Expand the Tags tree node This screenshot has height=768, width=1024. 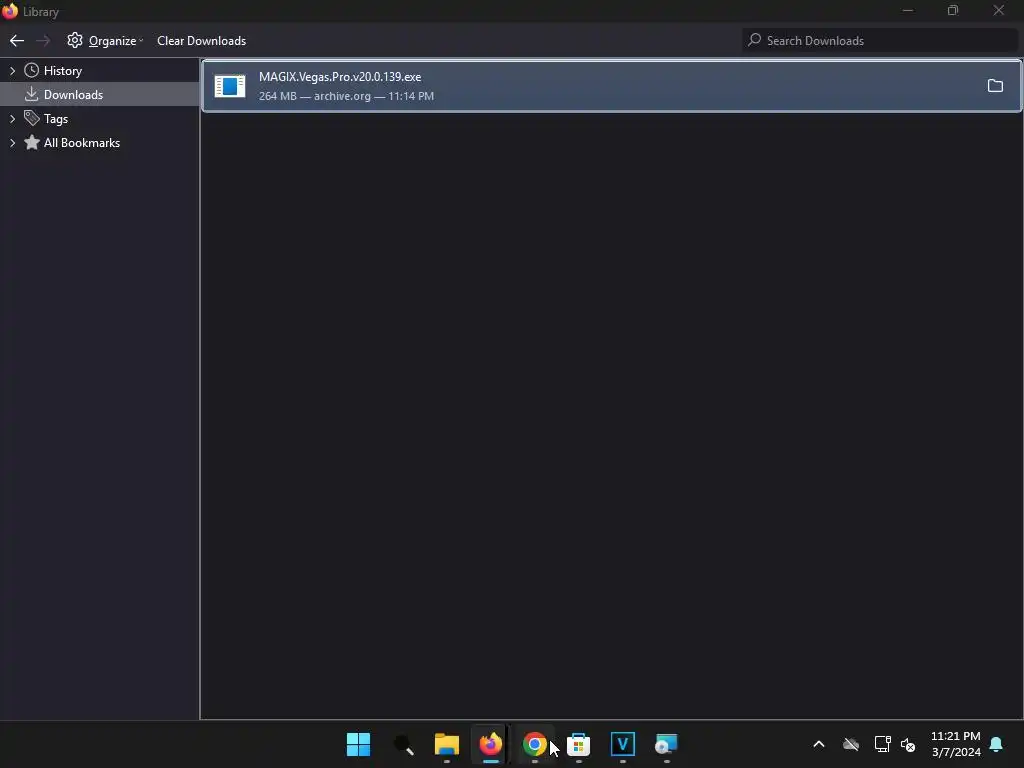[12, 119]
